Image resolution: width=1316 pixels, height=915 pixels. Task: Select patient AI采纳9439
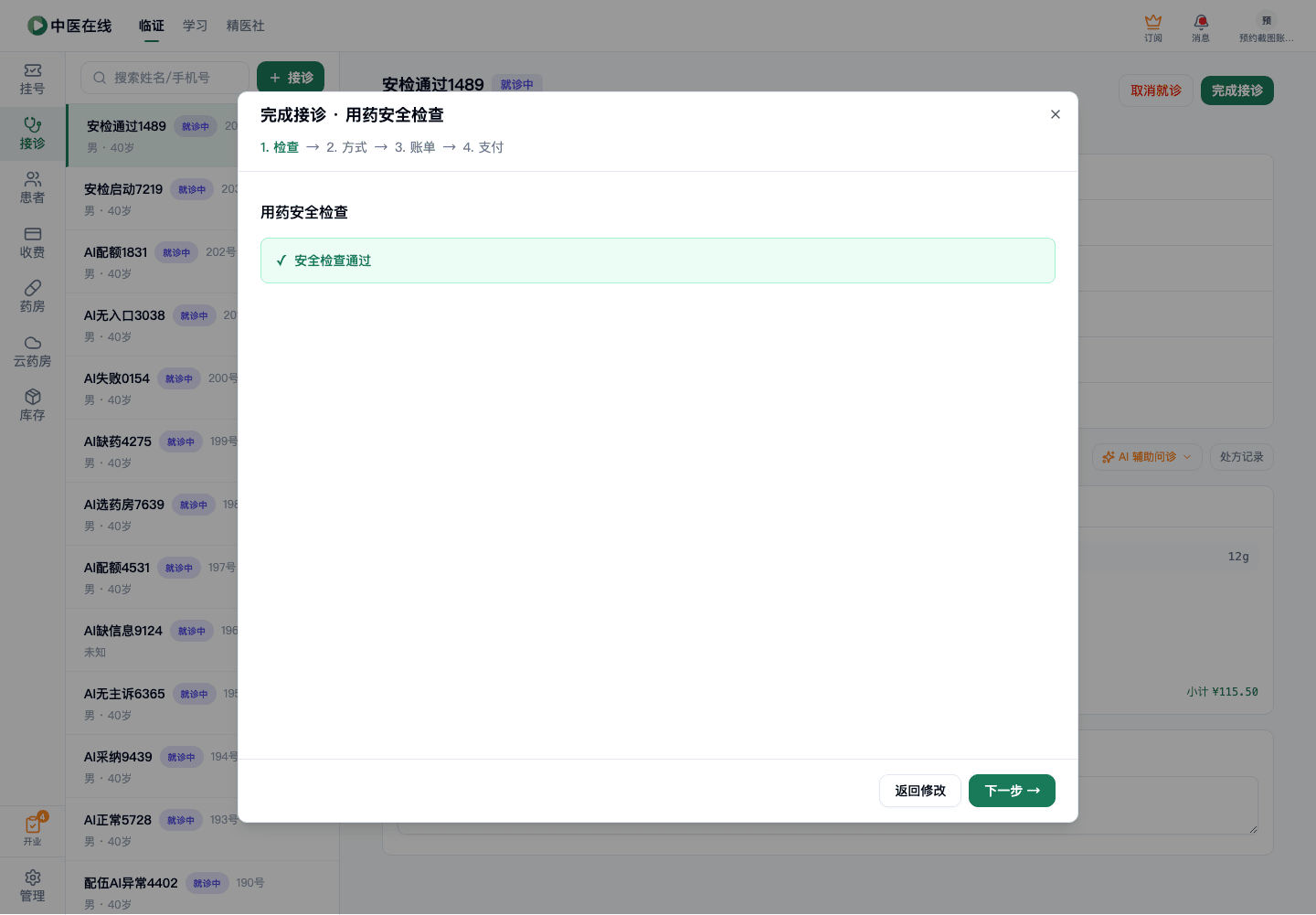(152, 766)
